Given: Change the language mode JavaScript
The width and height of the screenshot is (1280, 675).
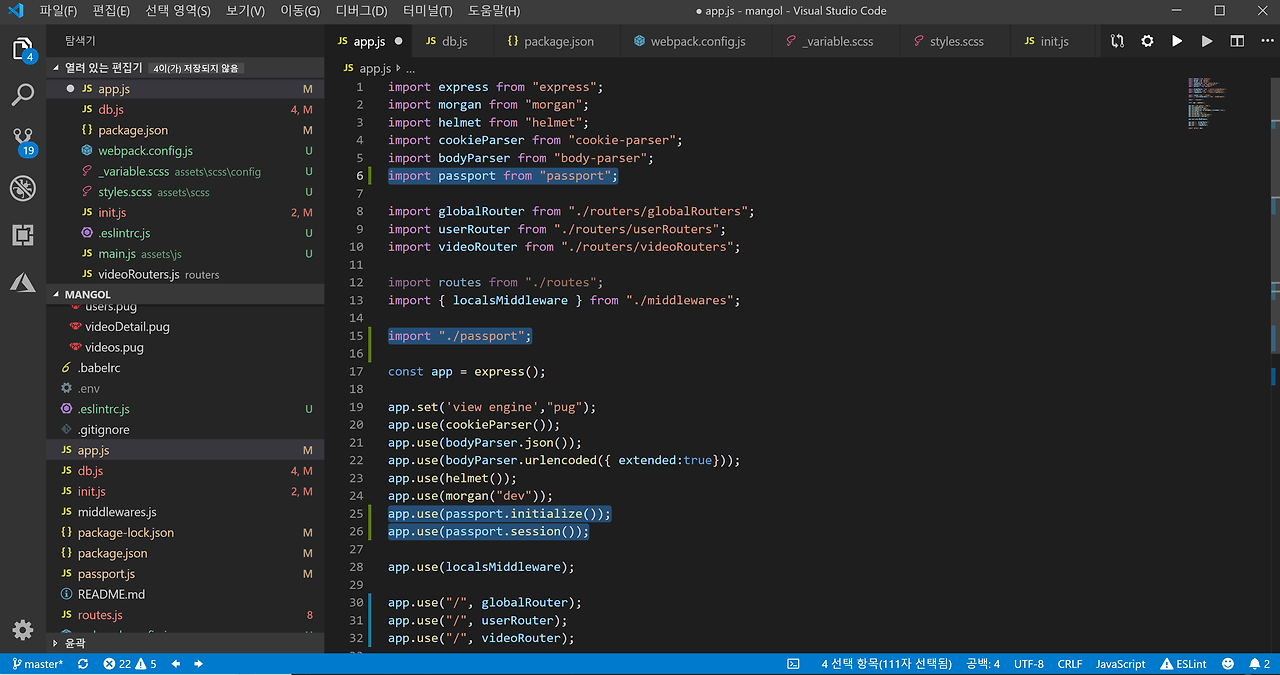Looking at the screenshot, I should 1120,664.
